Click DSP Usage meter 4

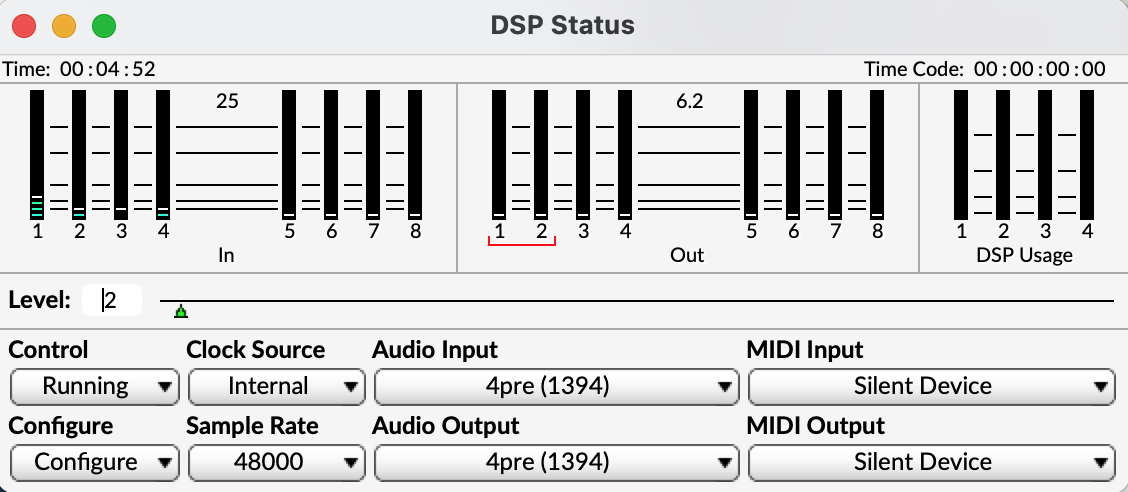pyautogui.click(x=1087, y=154)
